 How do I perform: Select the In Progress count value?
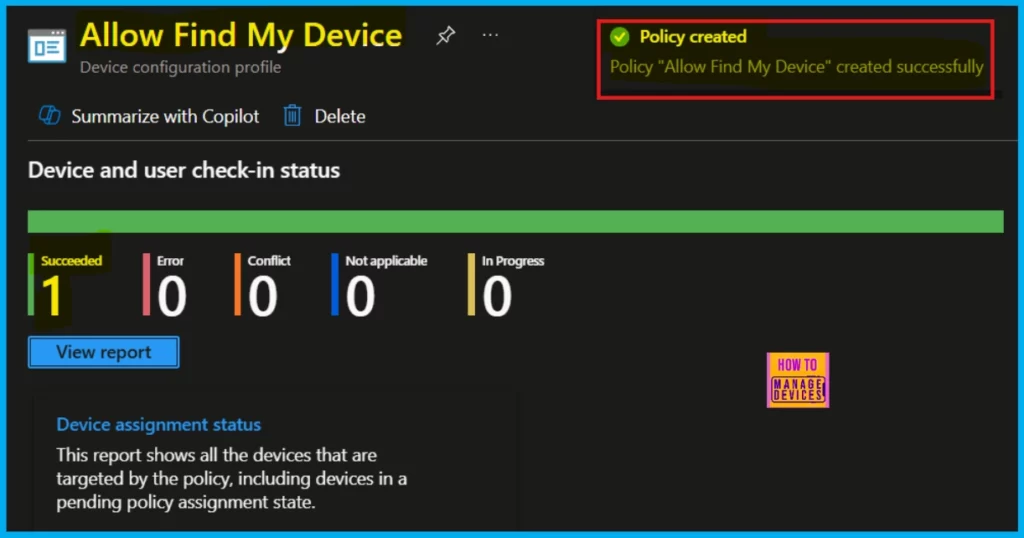496,296
